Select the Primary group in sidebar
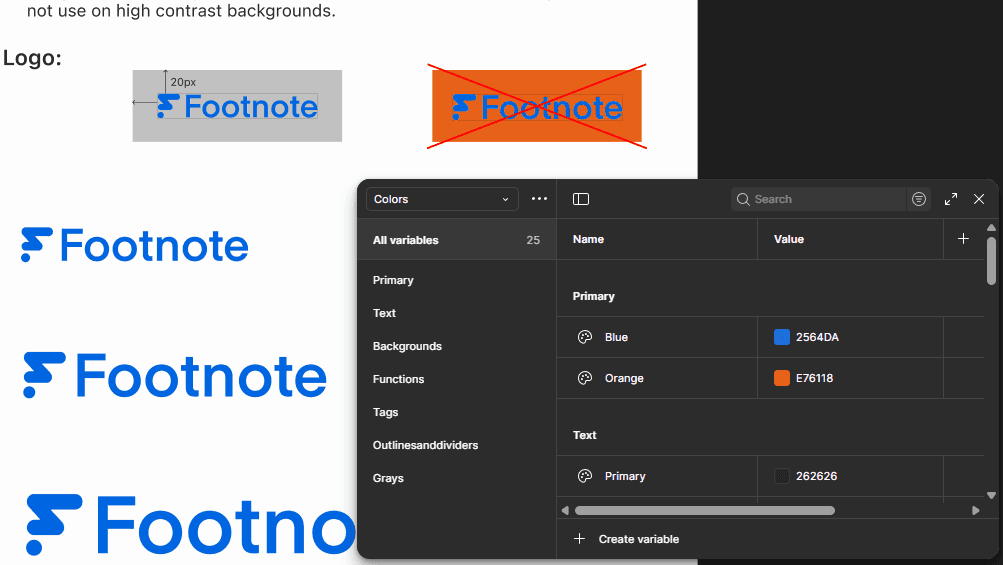The height and width of the screenshot is (565, 1003). pyautogui.click(x=393, y=280)
